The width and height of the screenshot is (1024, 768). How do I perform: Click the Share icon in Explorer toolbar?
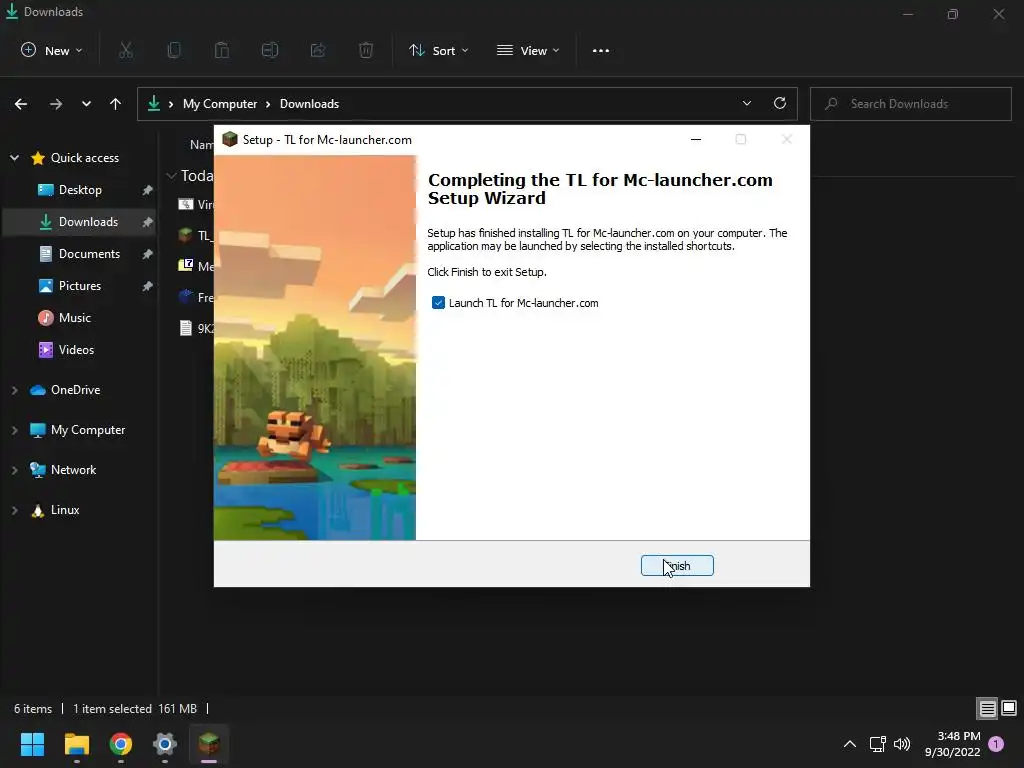pyautogui.click(x=318, y=50)
